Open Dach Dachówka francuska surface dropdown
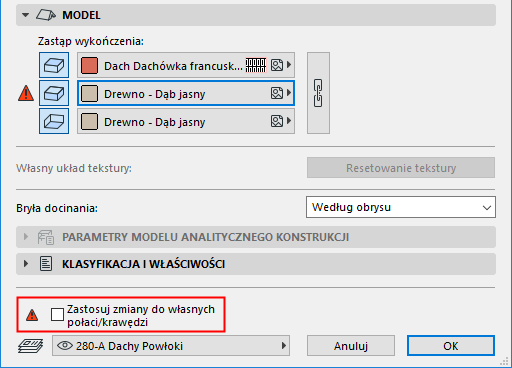512x368 pixels. [x=186, y=65]
